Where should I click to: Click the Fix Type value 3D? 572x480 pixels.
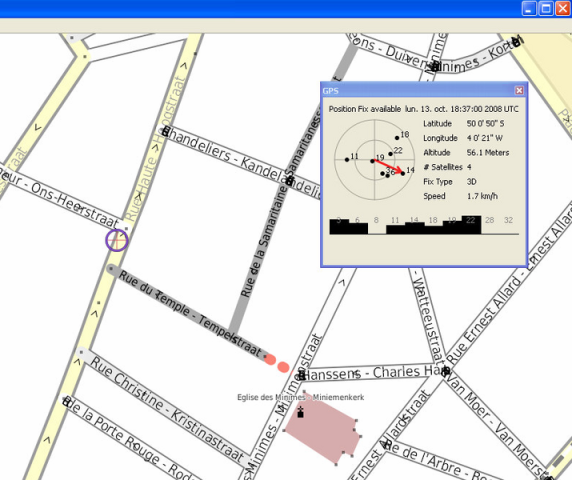point(472,182)
